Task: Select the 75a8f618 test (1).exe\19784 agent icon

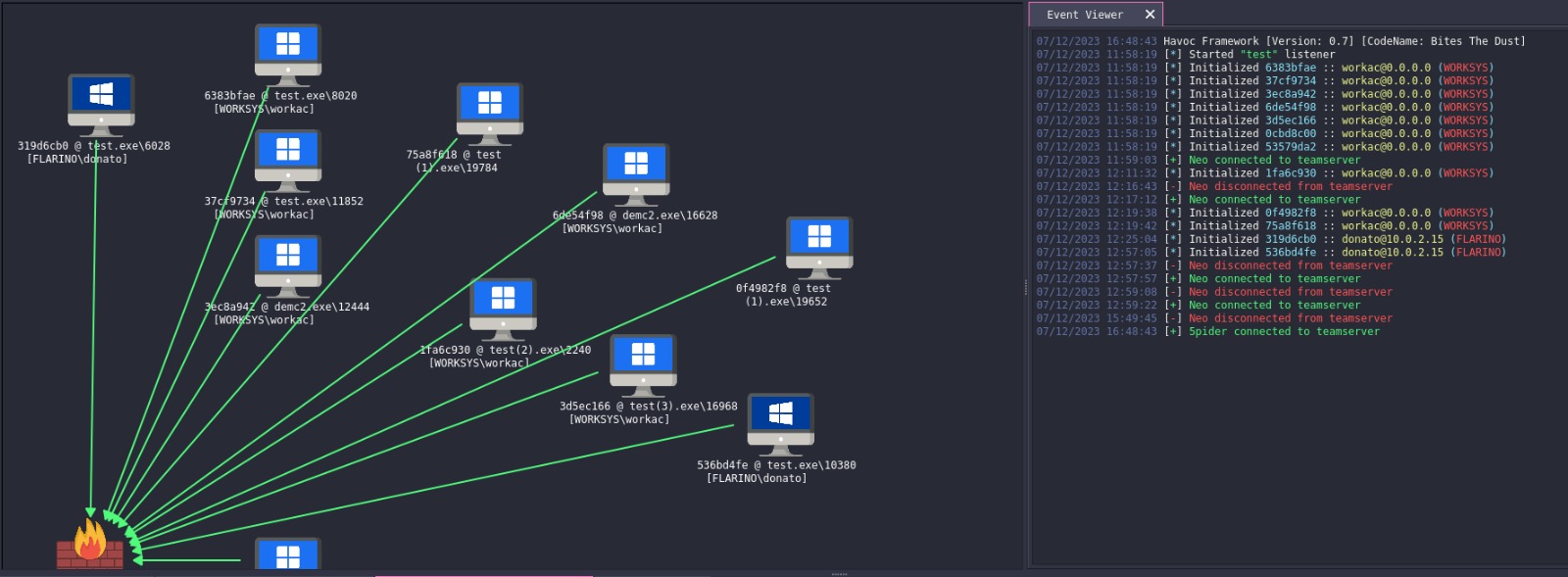Action: [490, 114]
